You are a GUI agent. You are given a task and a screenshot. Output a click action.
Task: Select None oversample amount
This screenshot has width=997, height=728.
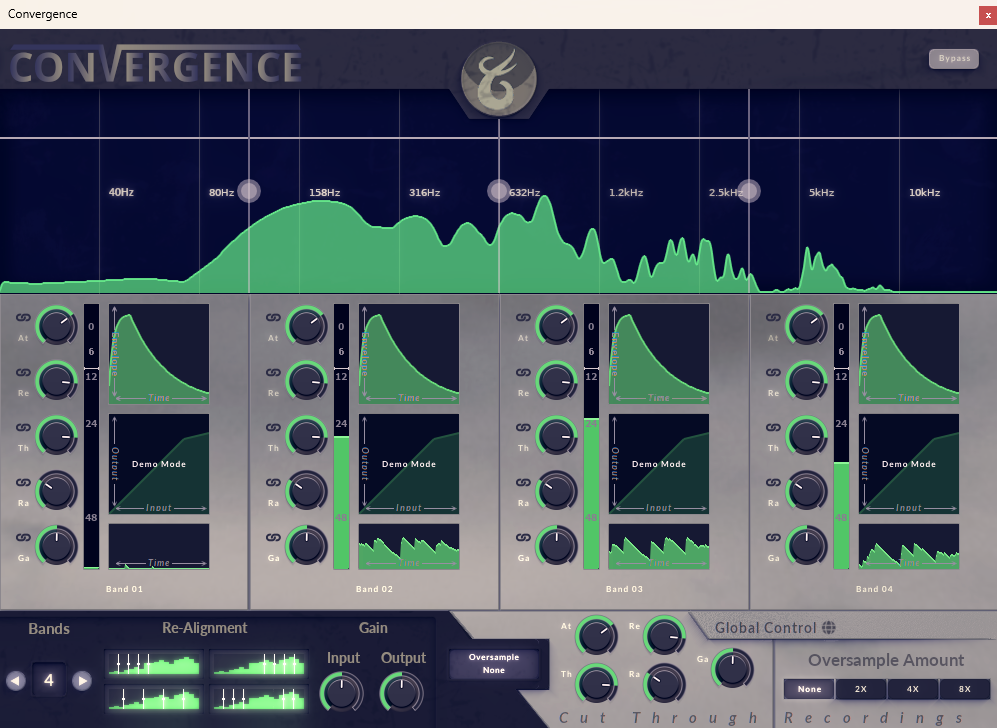click(x=809, y=689)
